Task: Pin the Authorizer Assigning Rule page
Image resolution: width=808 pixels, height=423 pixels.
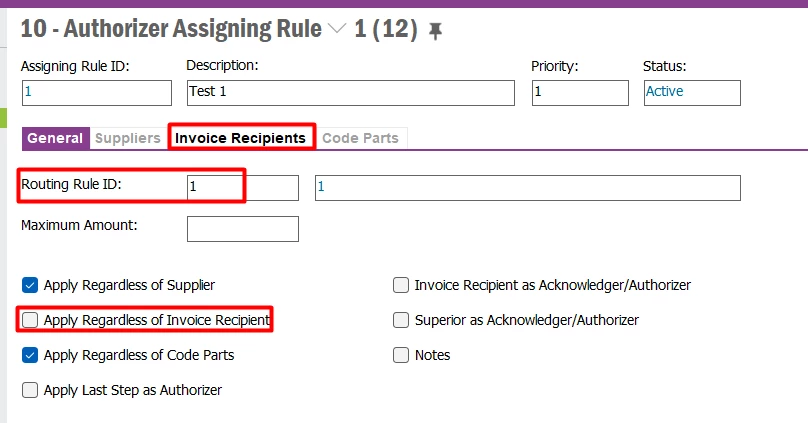Action: (x=435, y=31)
